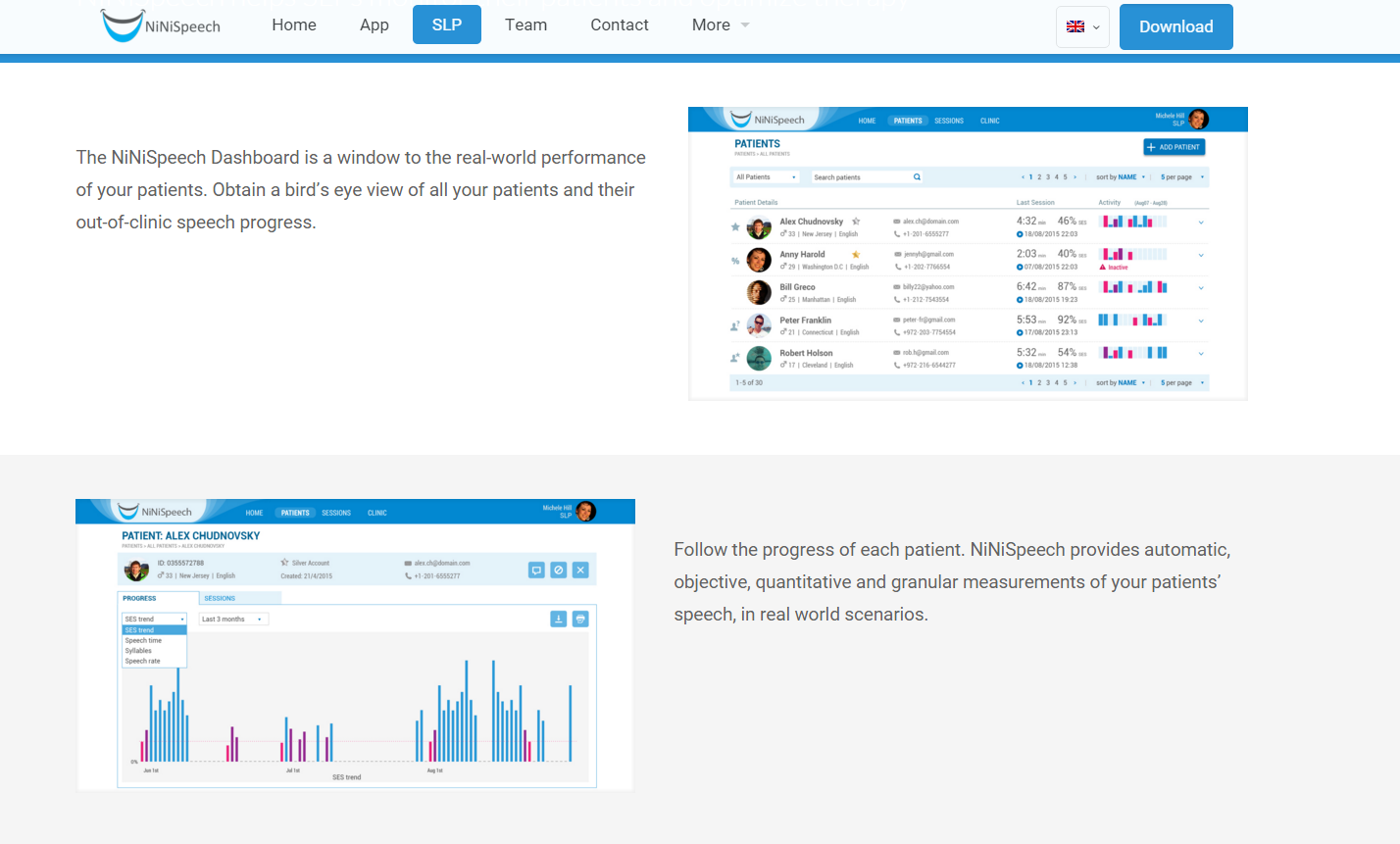Click Peter Franklin's activity bar chart
Viewport: 1400px width, 844px height.
1132,320
